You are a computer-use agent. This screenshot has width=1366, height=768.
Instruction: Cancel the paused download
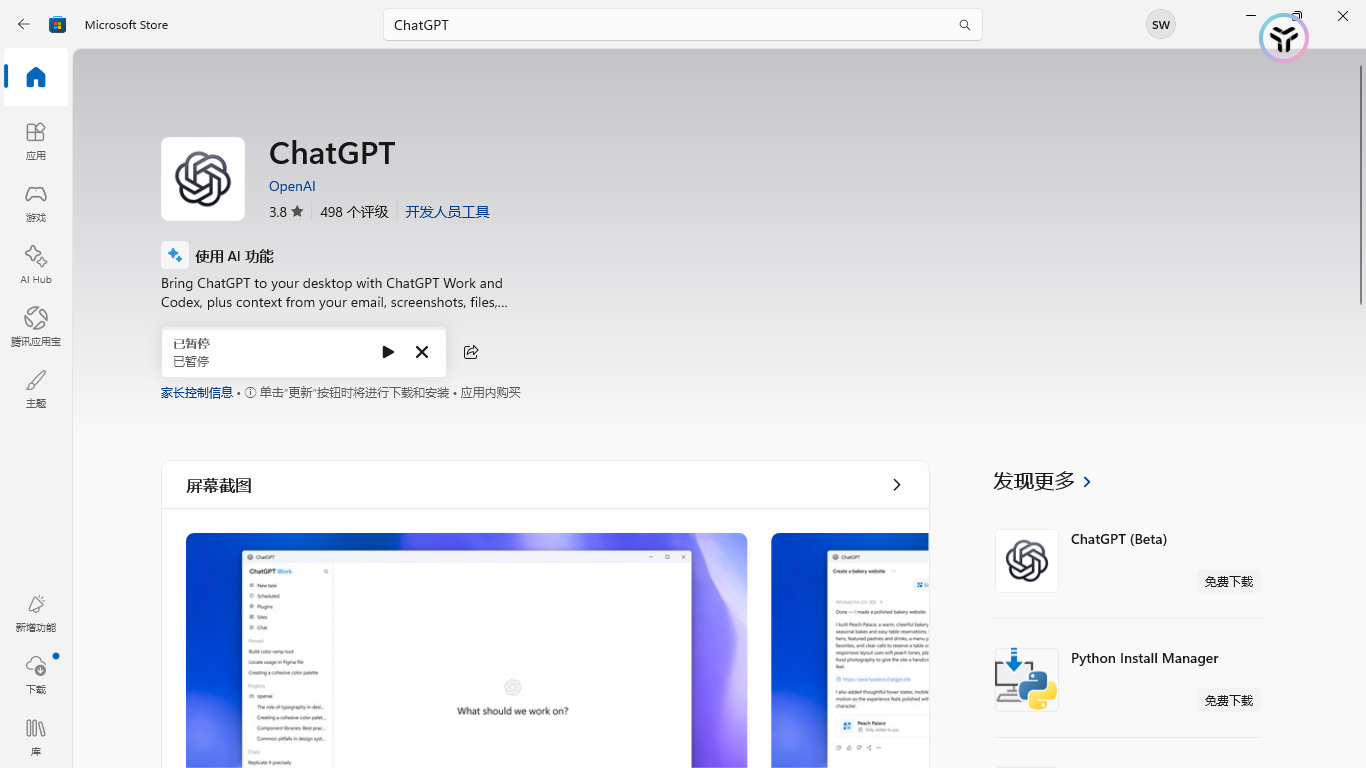tap(422, 352)
